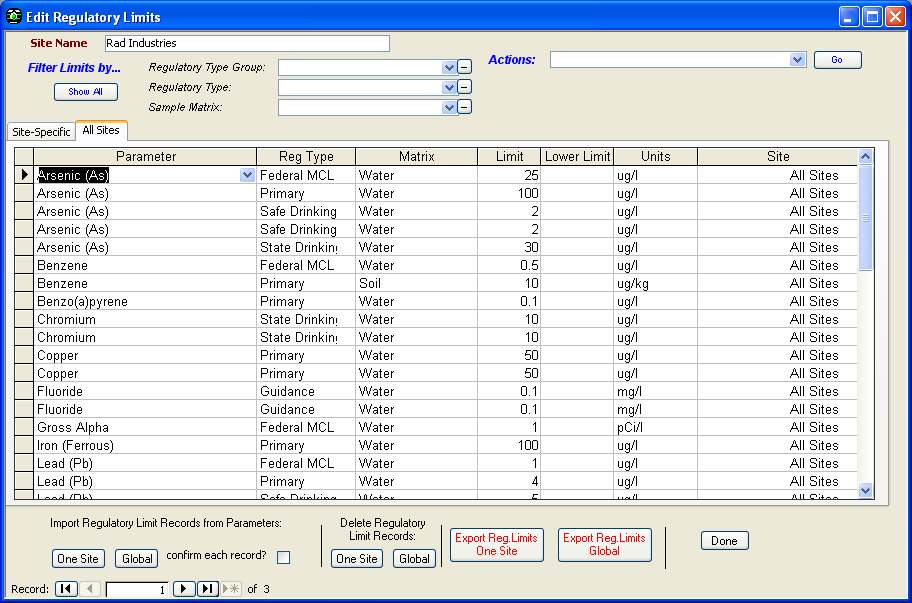Delete limit records using Global button

414,559
